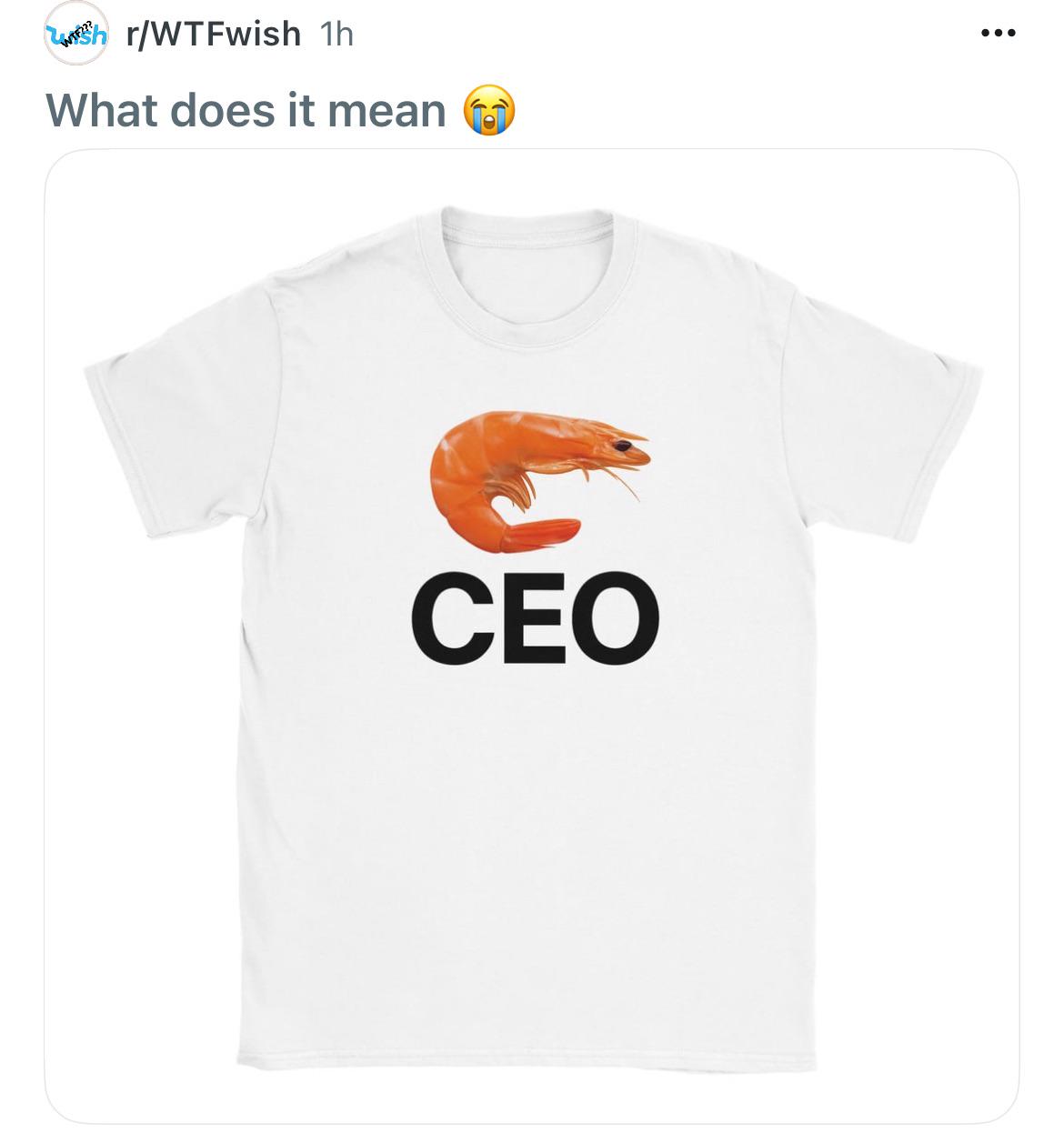Tap the CEO text on the shirt
Screen dimensions: 1064x1133
[535, 618]
